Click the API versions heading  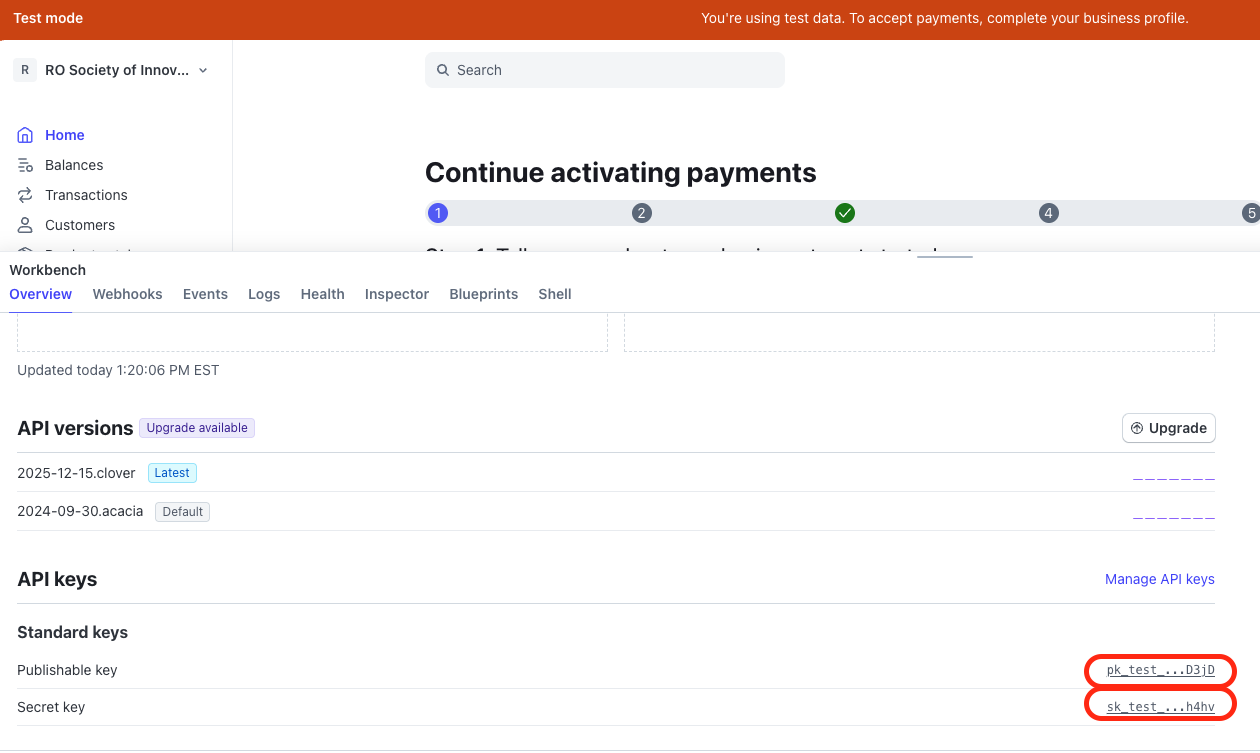[x=75, y=428]
